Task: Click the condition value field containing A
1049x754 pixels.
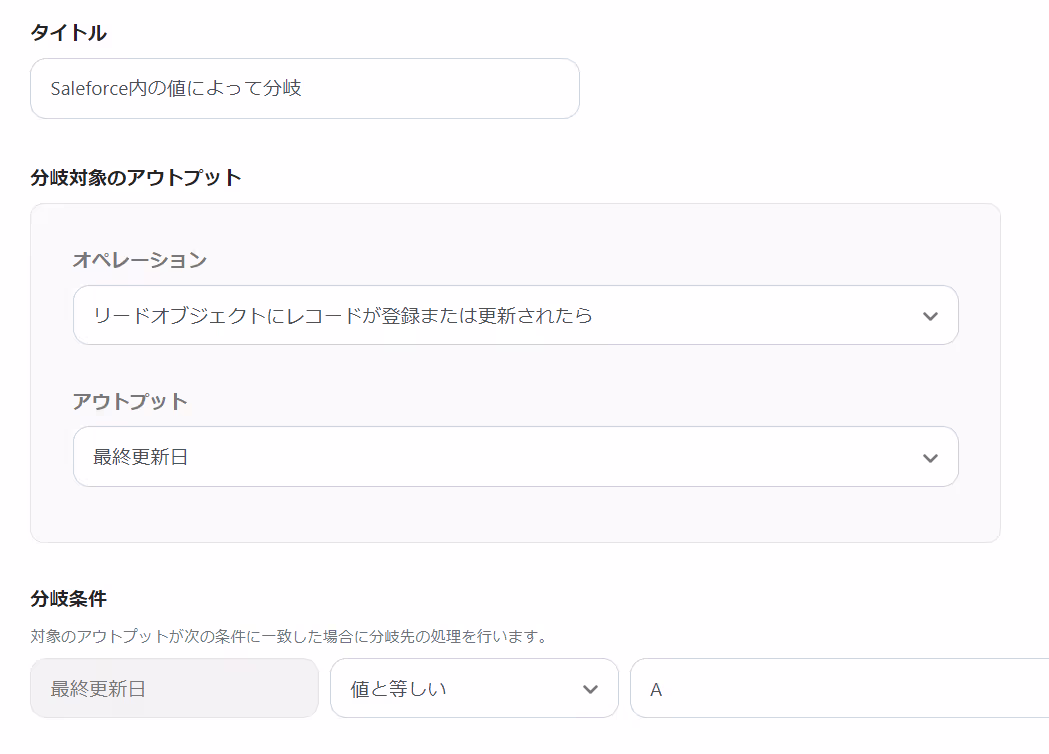Action: coord(840,688)
